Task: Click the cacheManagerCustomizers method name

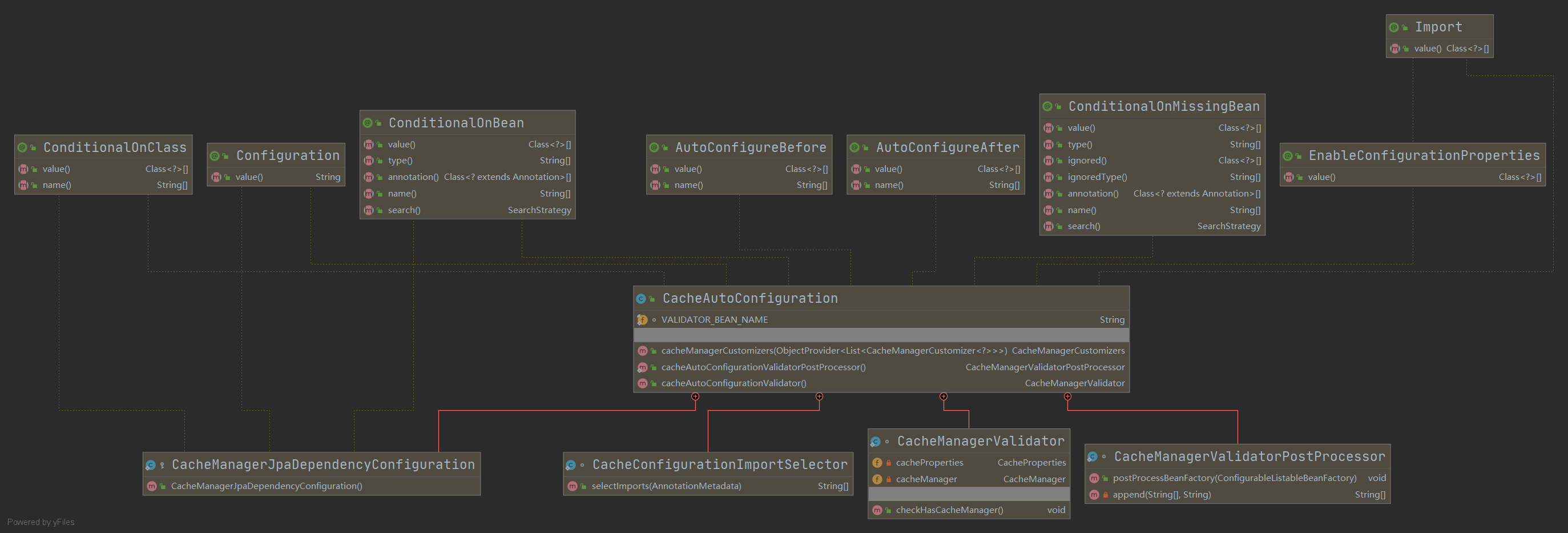Action: (x=835, y=351)
